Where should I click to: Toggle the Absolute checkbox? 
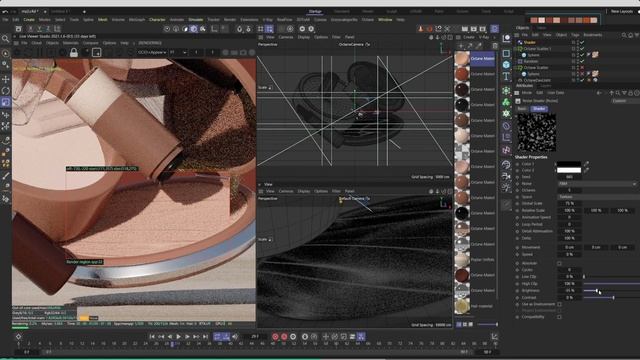point(559,263)
